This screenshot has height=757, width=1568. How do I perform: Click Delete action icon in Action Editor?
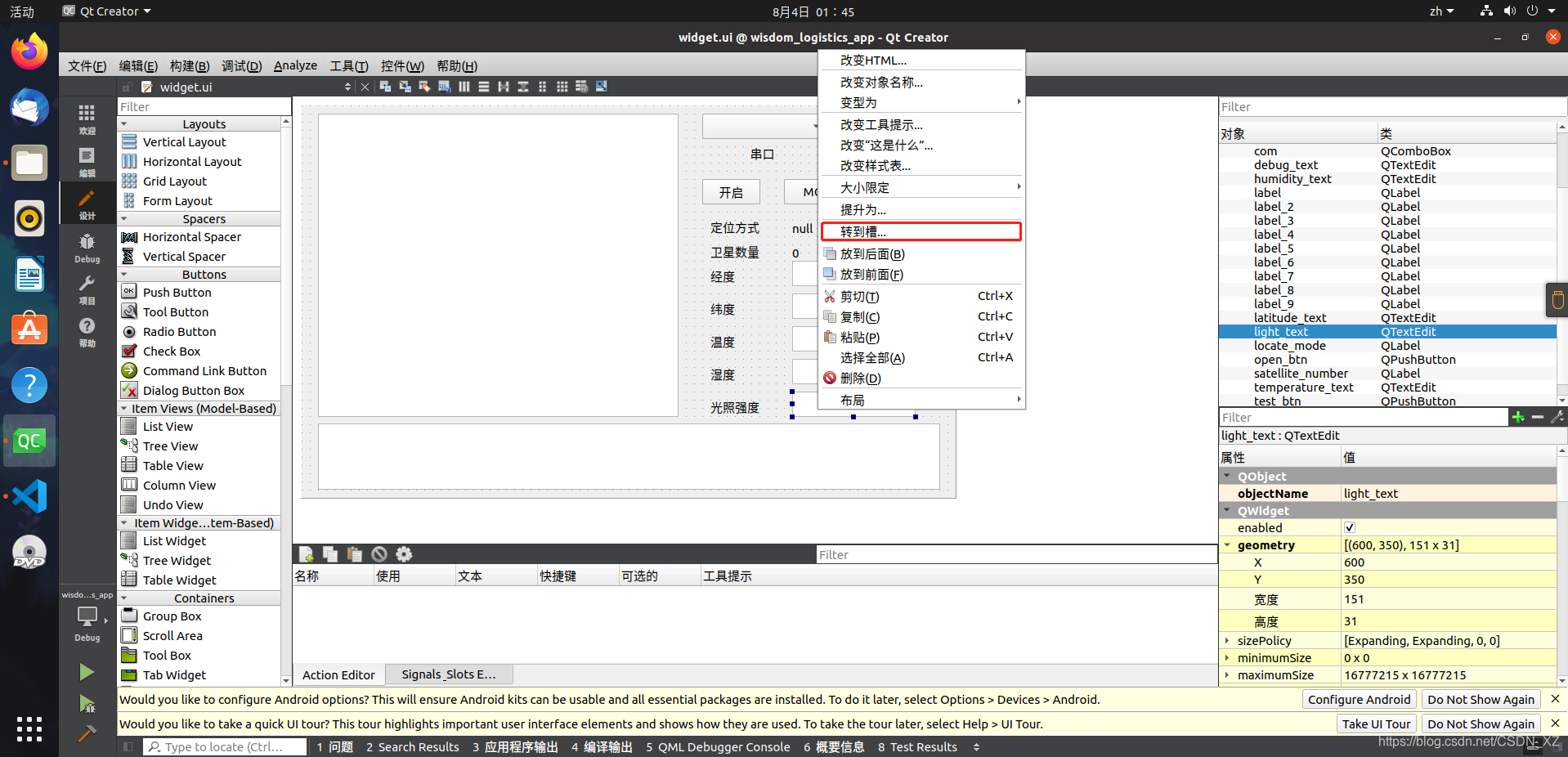point(379,554)
